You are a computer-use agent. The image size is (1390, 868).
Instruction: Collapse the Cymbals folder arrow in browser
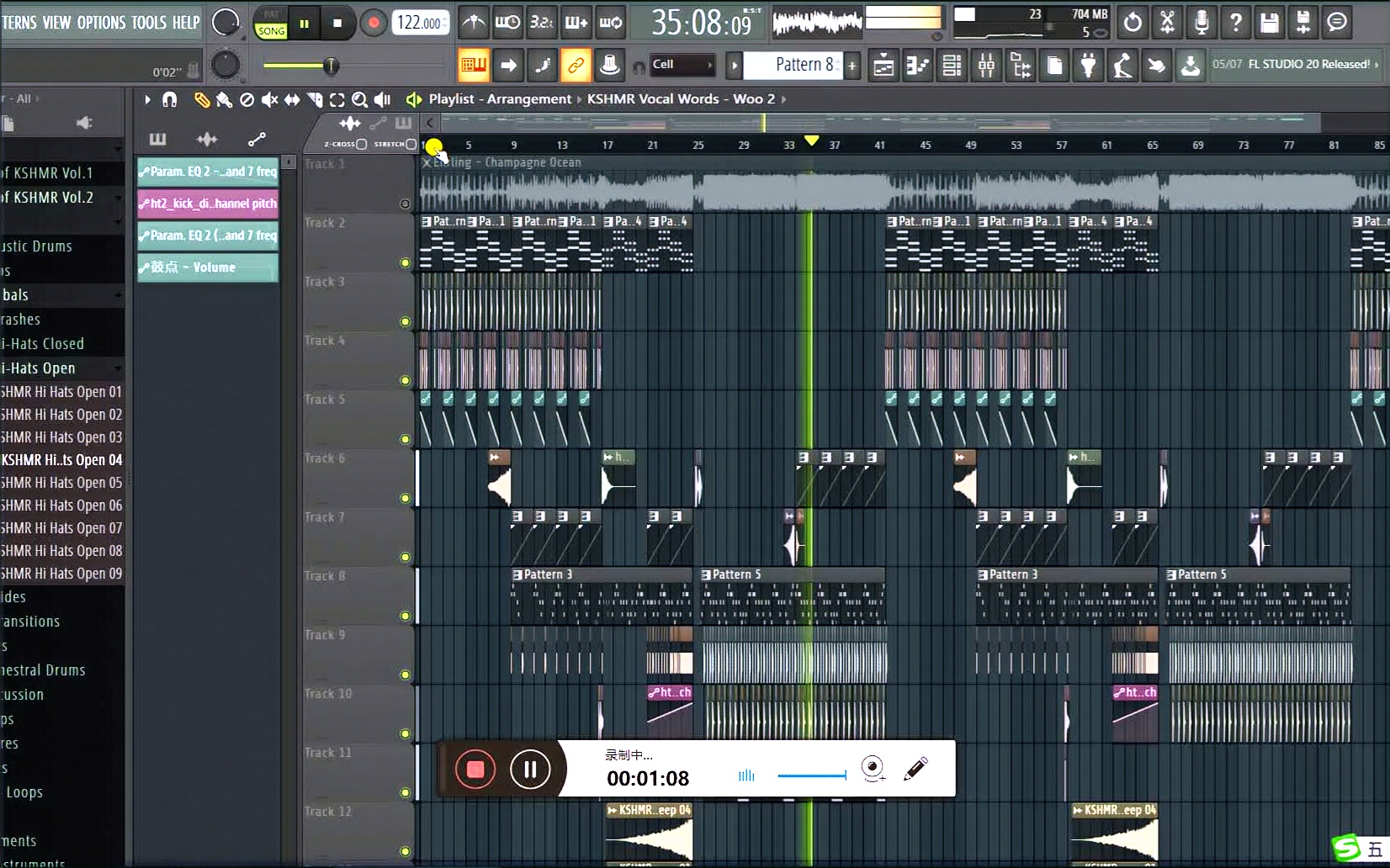(118, 295)
